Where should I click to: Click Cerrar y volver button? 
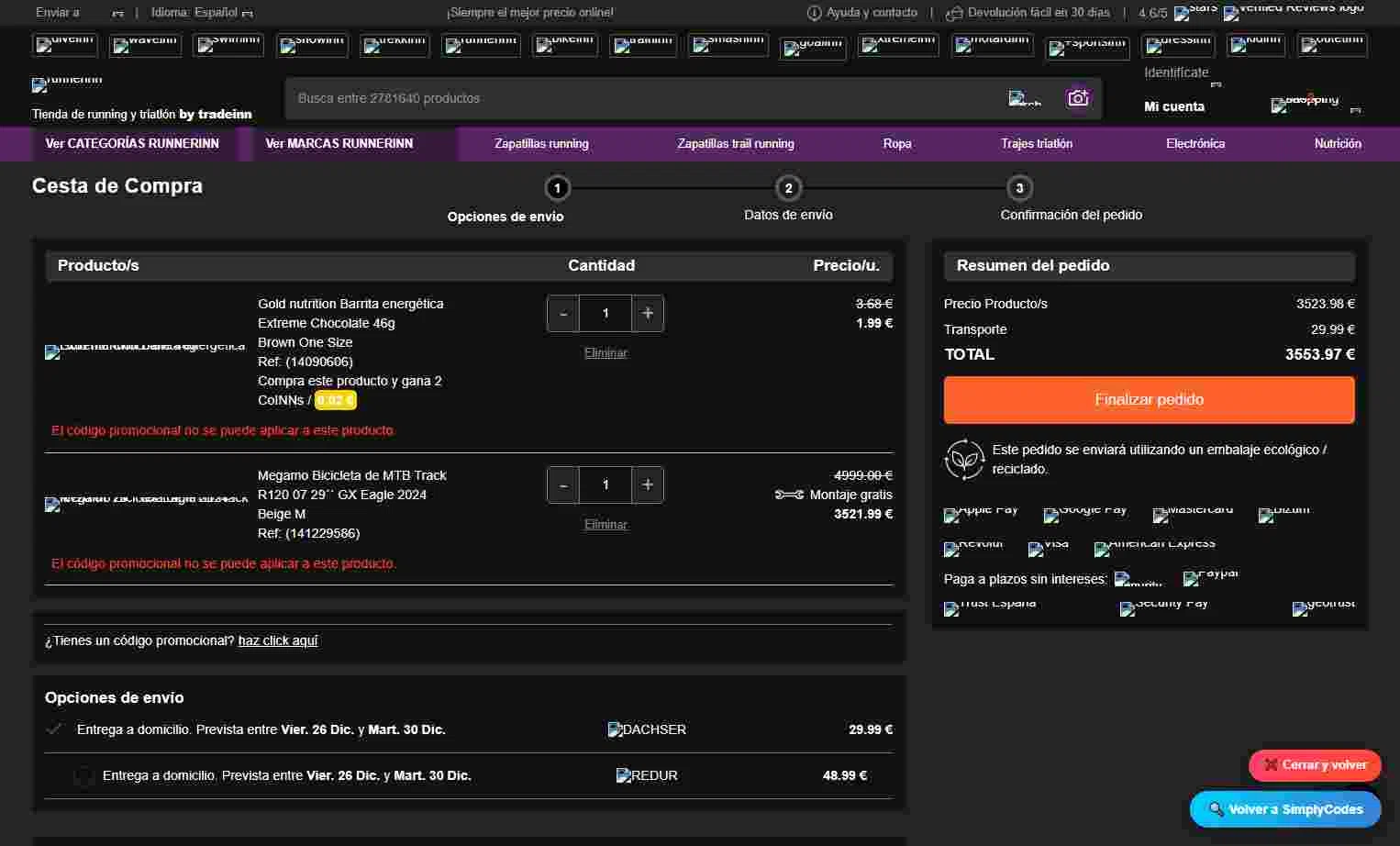point(1315,765)
